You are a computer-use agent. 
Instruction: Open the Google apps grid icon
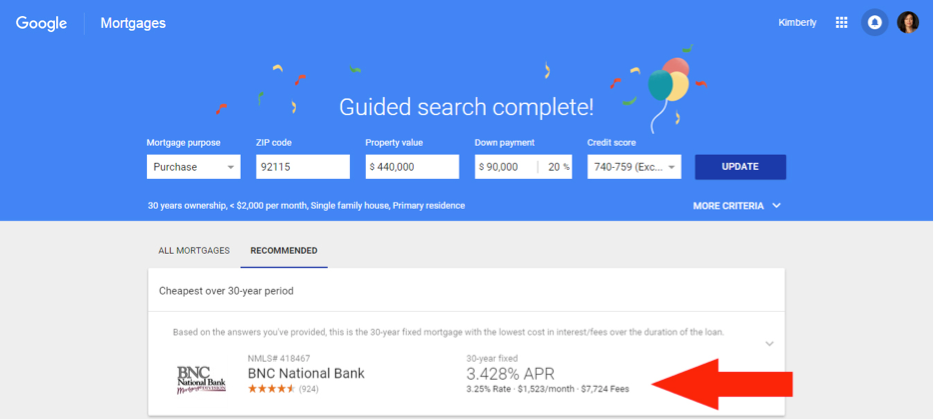(841, 23)
